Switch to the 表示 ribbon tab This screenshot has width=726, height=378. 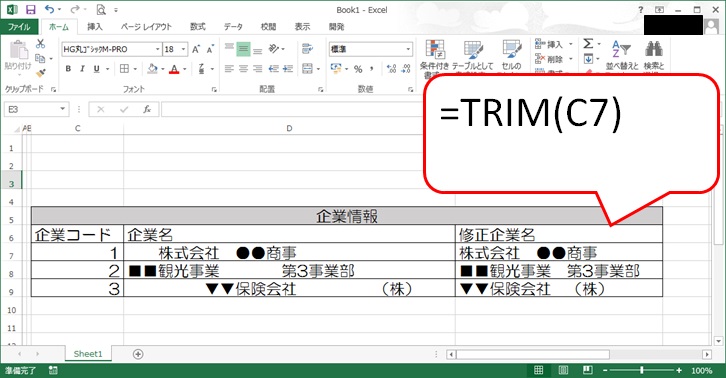[x=302, y=27]
